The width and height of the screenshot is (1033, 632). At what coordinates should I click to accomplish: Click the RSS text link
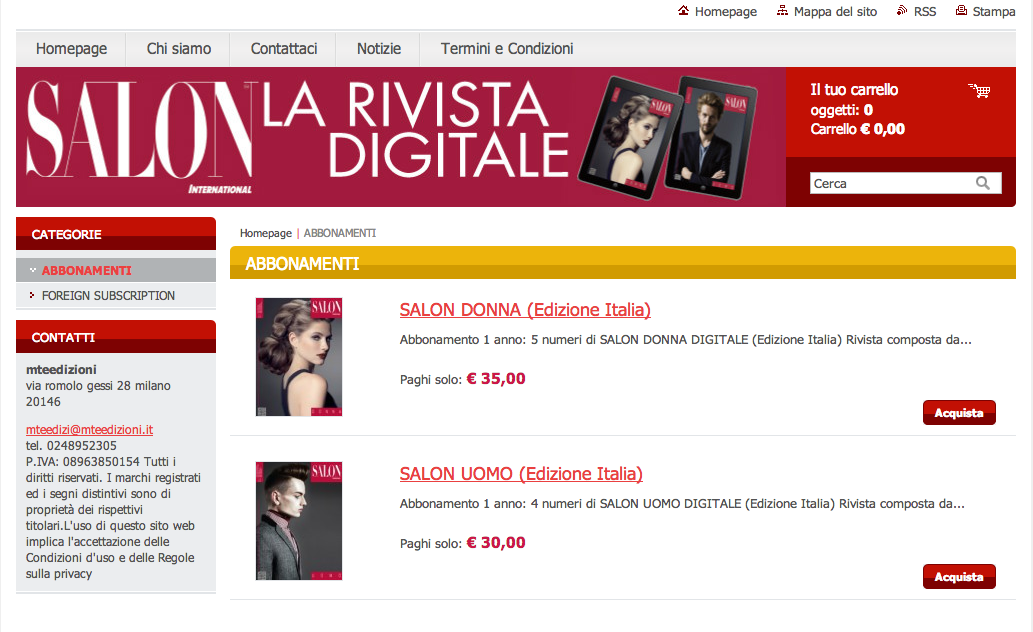(x=924, y=12)
